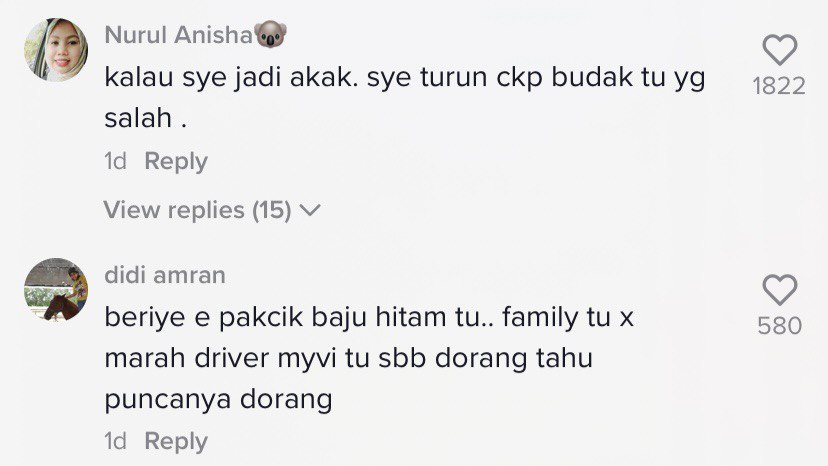The image size is (828, 466).
Task: Click the 1d timestamp under didi amran's comment
Action: pos(115,441)
